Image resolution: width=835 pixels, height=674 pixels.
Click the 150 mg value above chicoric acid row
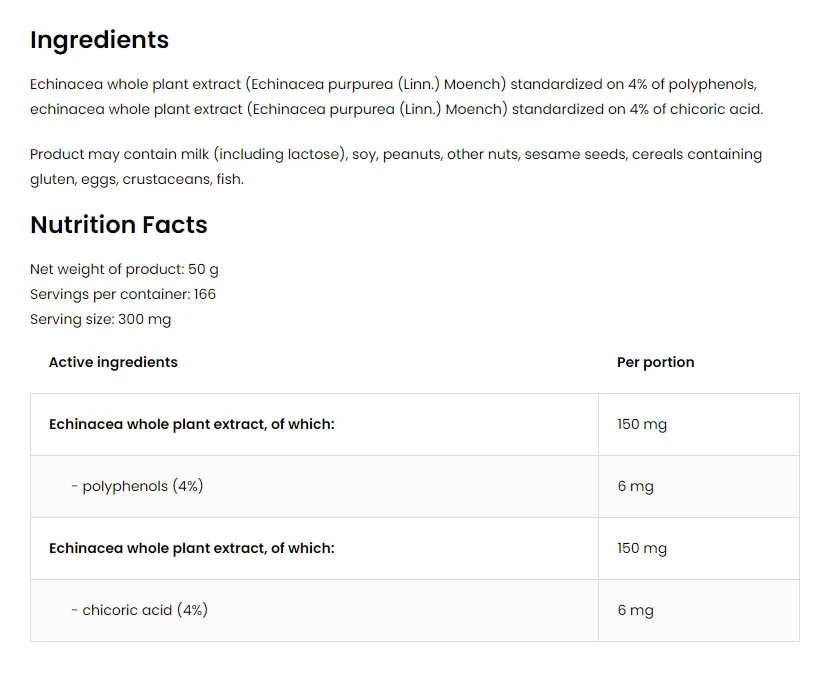(641, 548)
